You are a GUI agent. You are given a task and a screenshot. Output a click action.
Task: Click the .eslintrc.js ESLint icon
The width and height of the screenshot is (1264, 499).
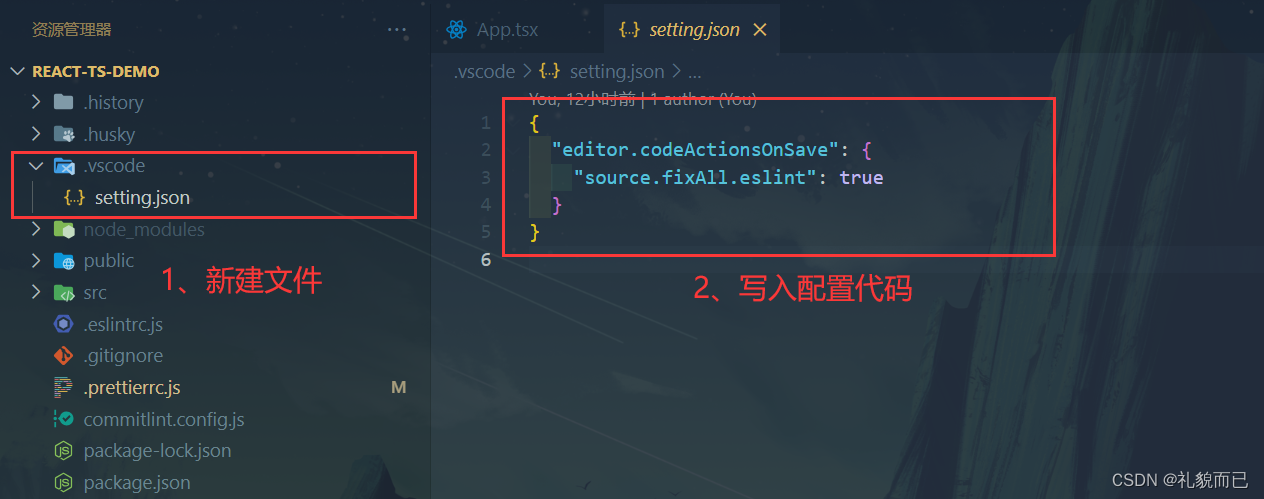click(x=64, y=324)
